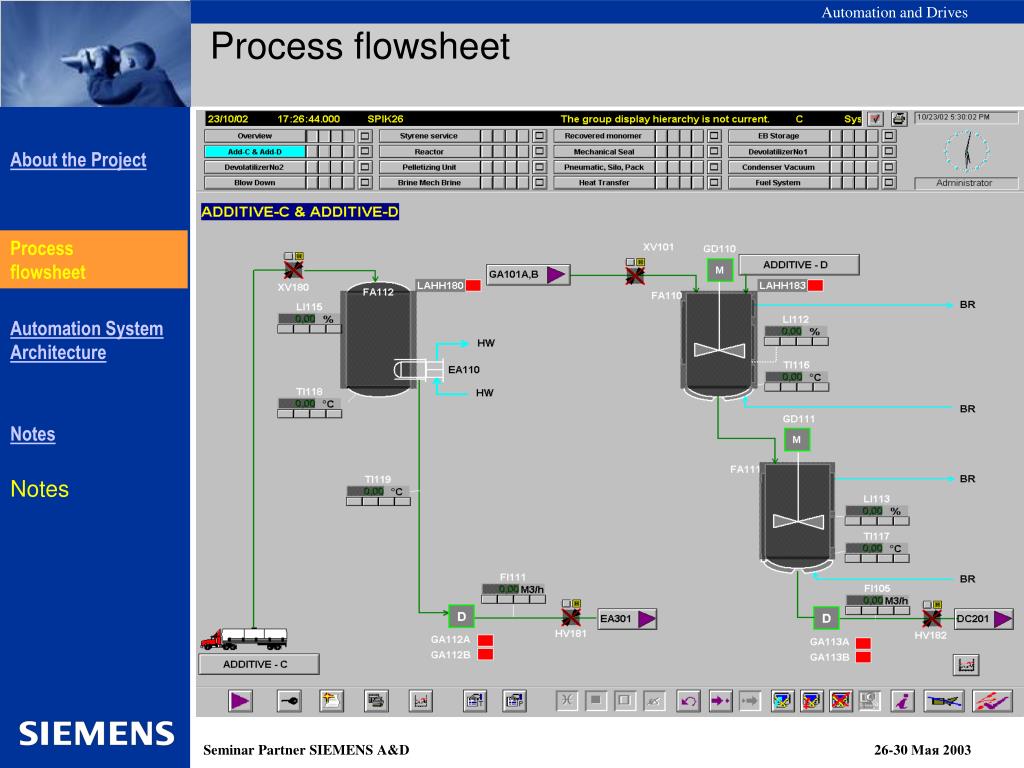Click the red-crossed screen toolbar icon
Screen dimensions: 1024x768
coord(841,701)
